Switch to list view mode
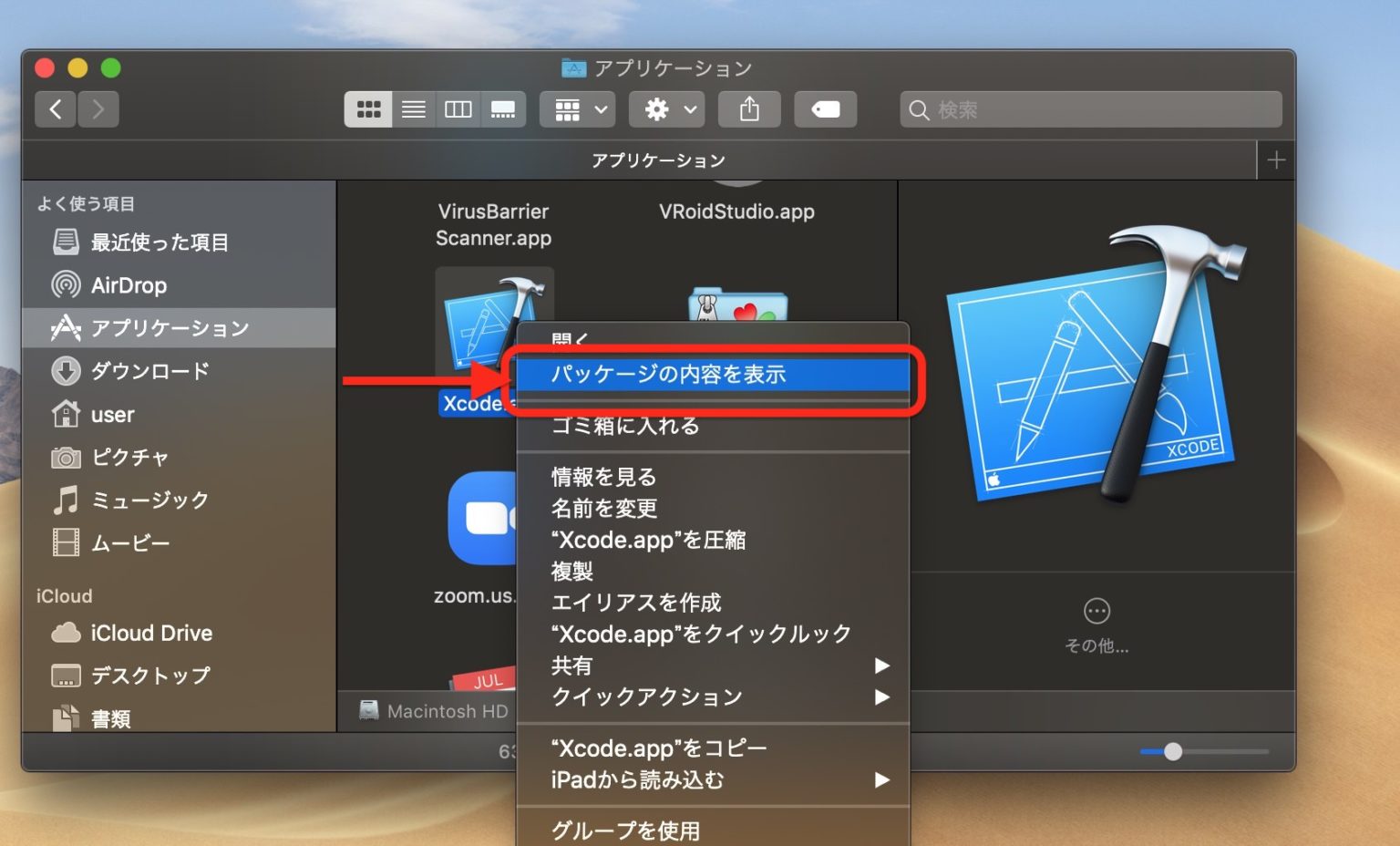Viewport: 1400px width, 846px height. pos(413,108)
